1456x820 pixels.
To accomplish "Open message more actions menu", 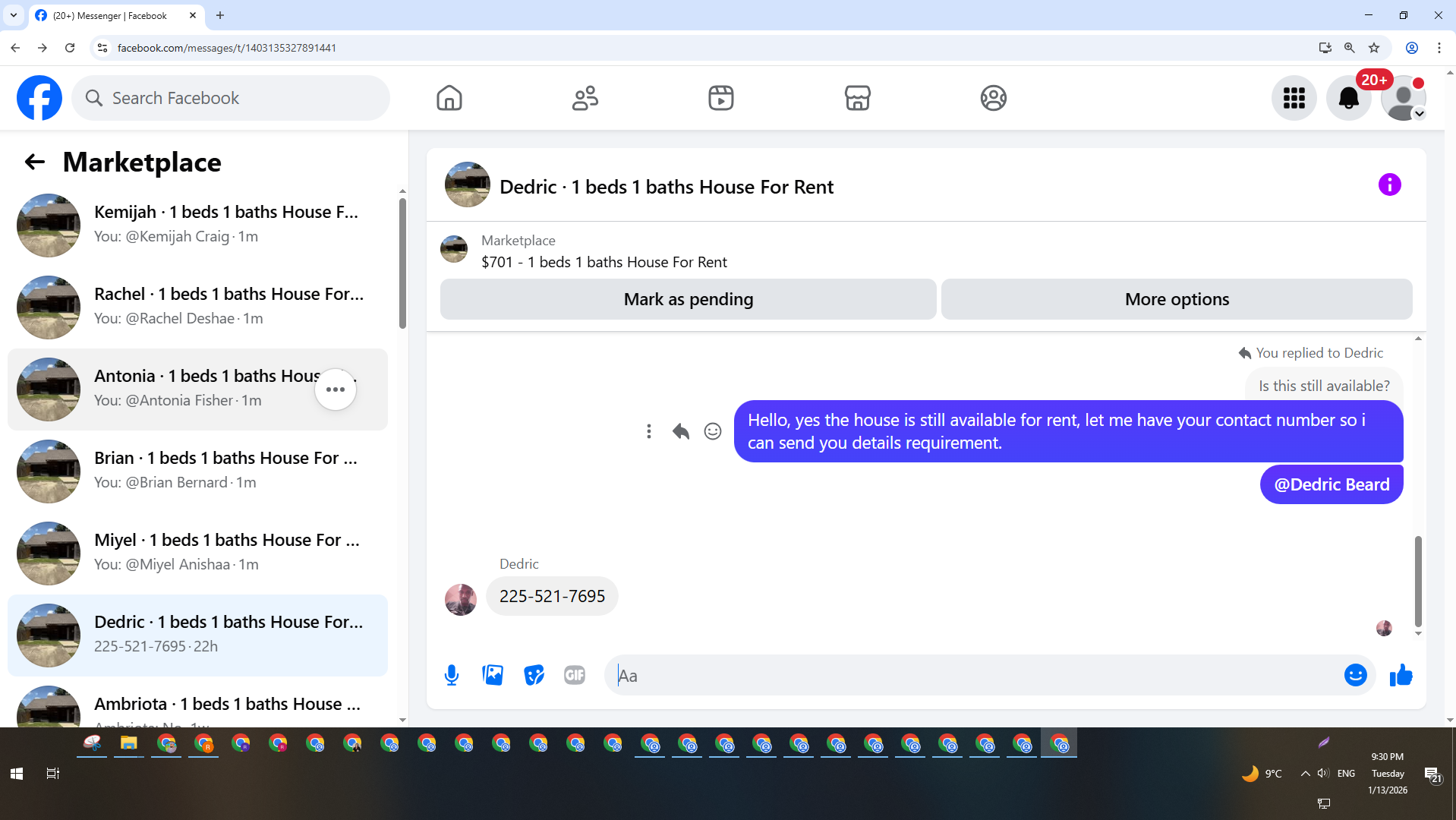I will tap(649, 431).
